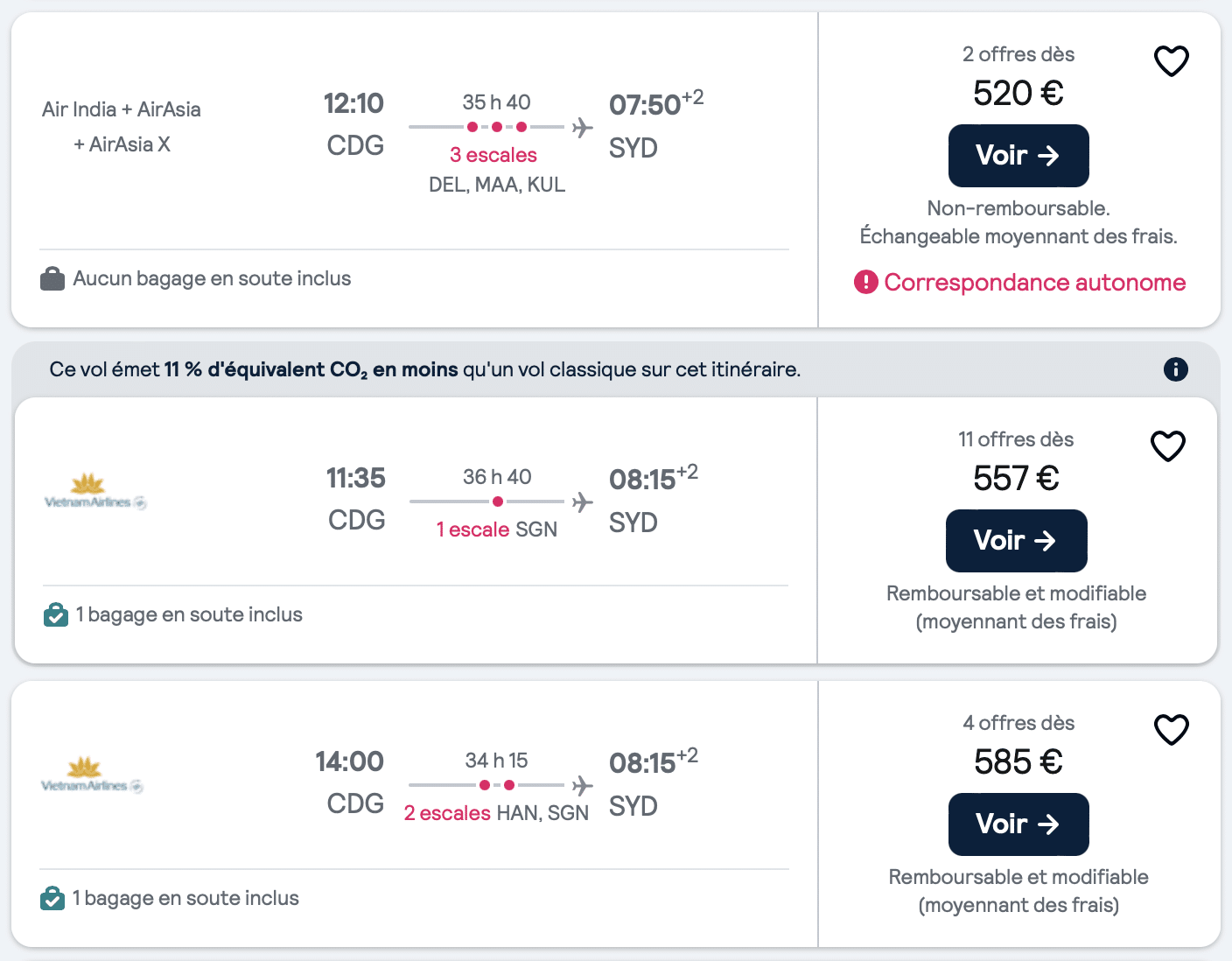Open the 557 € offer via Voir

(x=1016, y=541)
